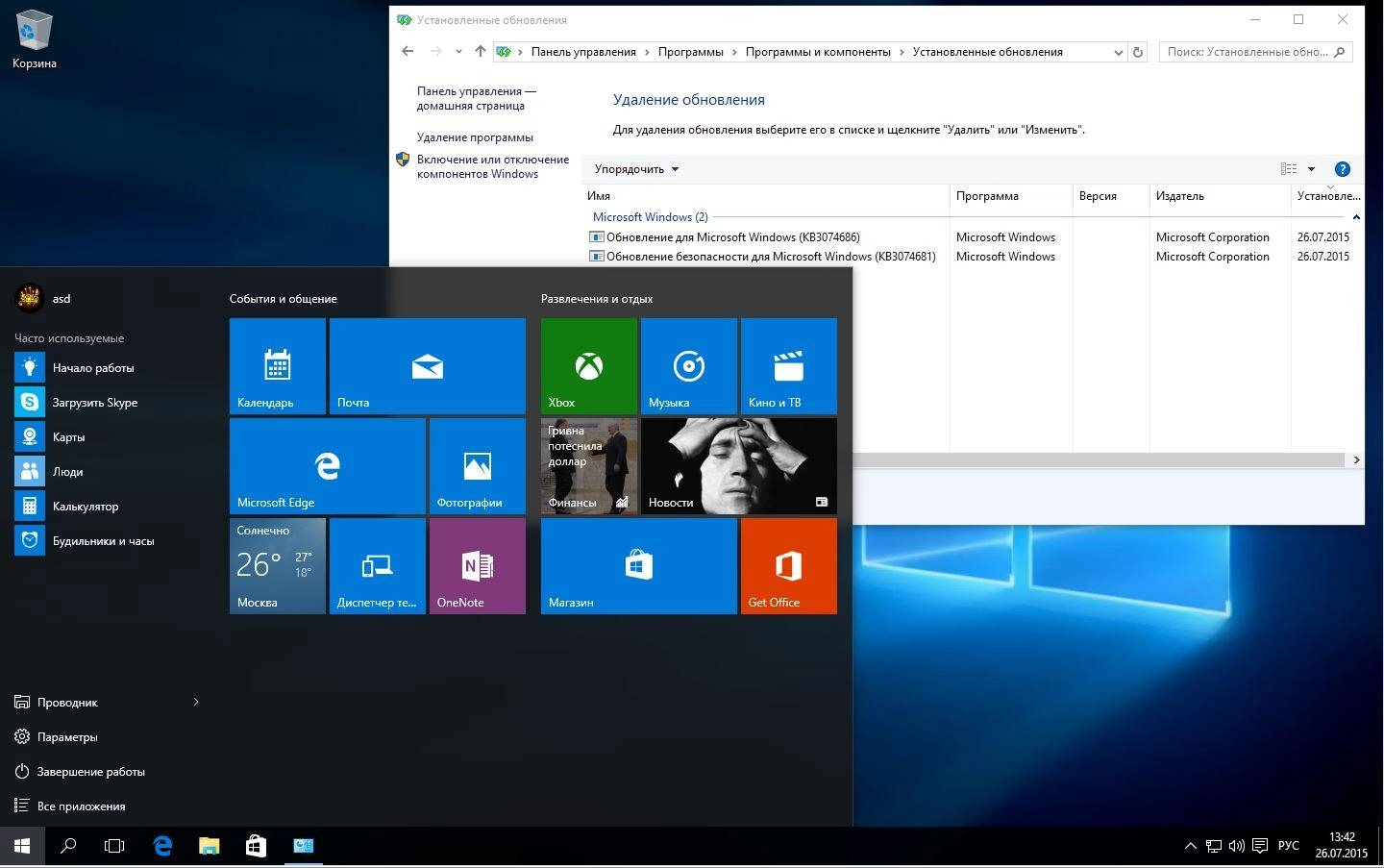Click the network tray icon
Image resolution: width=1384 pixels, height=868 pixels.
1214,846
